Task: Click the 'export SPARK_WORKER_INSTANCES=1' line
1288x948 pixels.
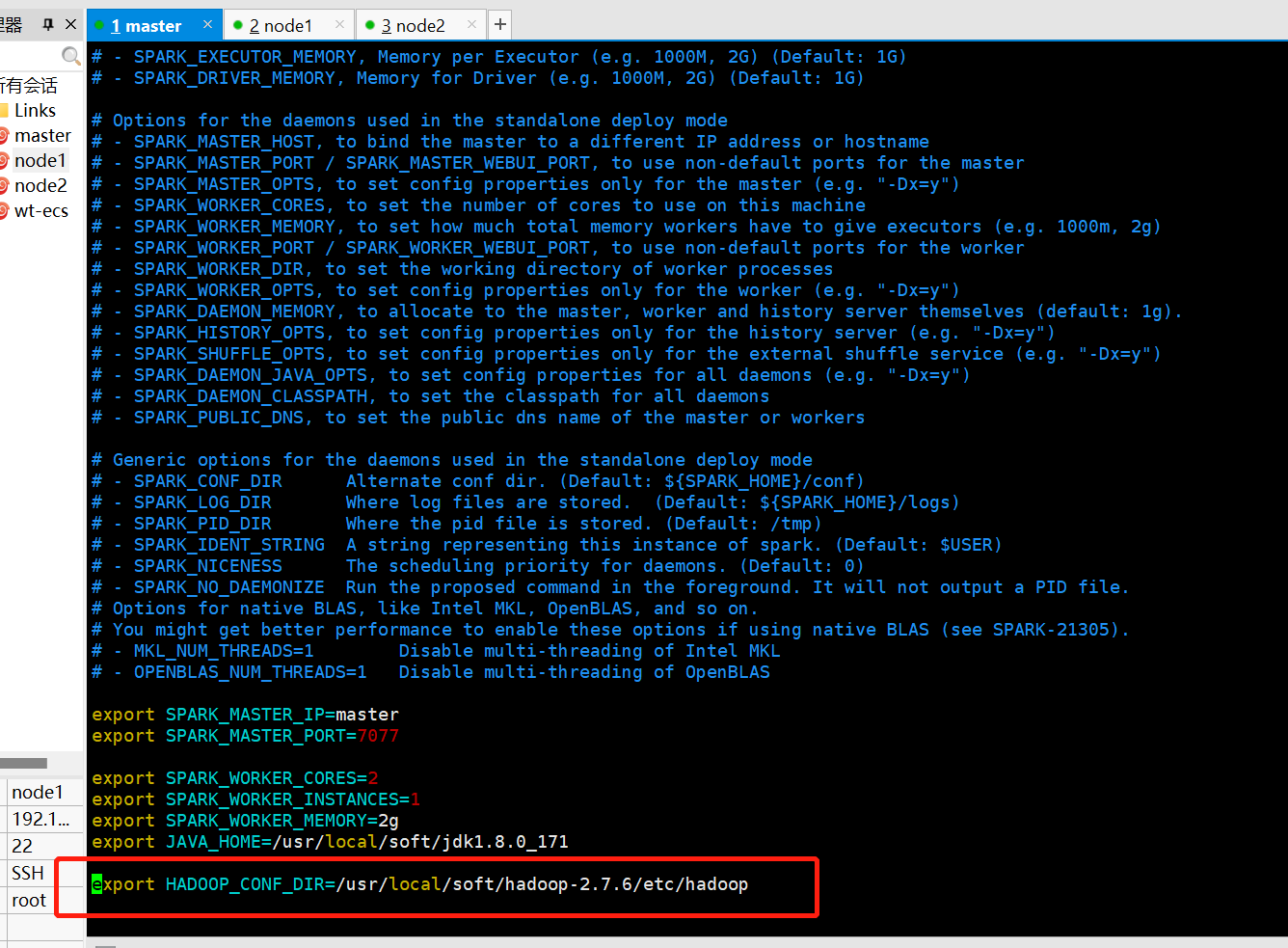Action: [x=255, y=799]
